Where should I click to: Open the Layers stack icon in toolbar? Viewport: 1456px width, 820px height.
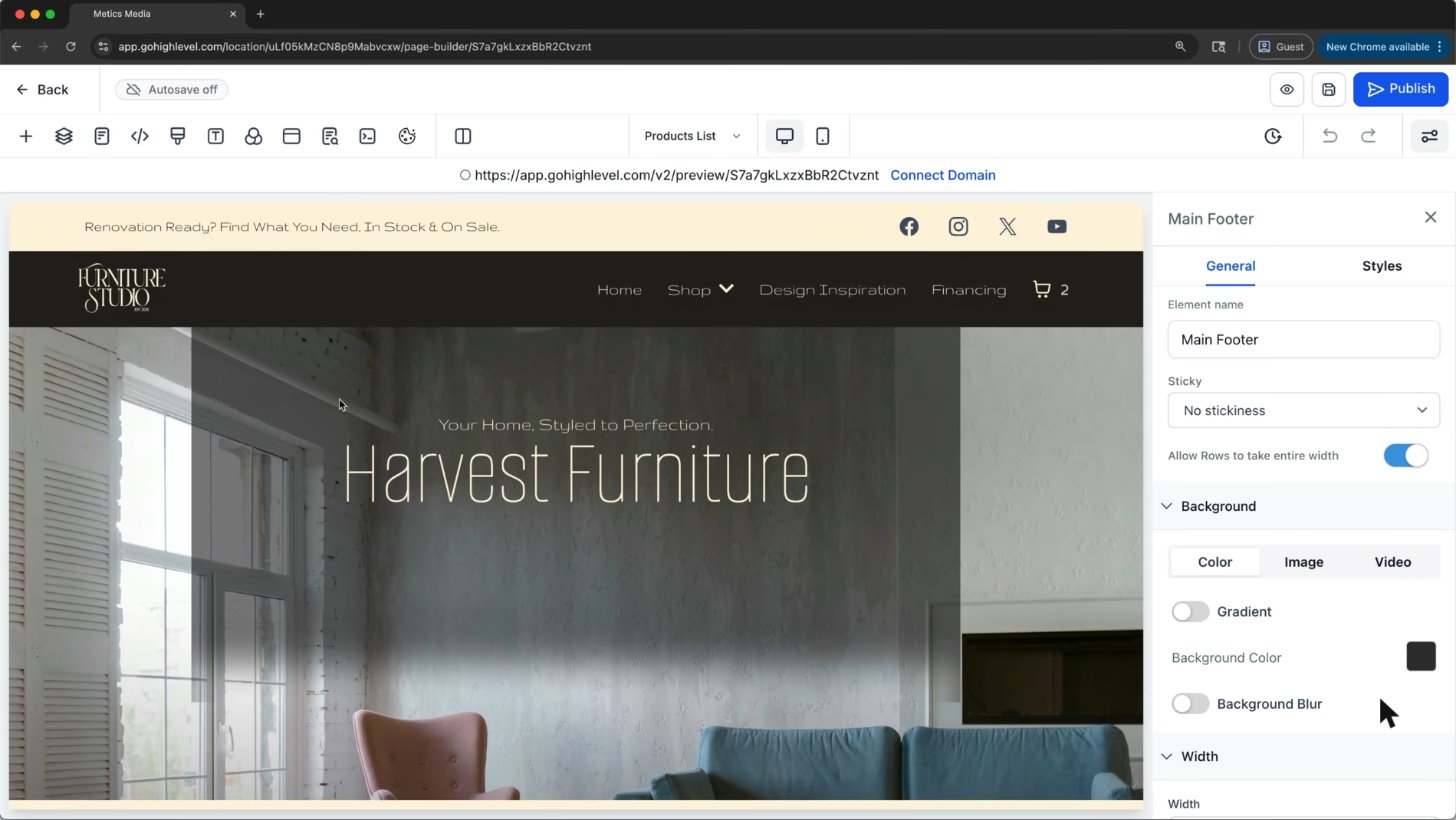coord(64,136)
